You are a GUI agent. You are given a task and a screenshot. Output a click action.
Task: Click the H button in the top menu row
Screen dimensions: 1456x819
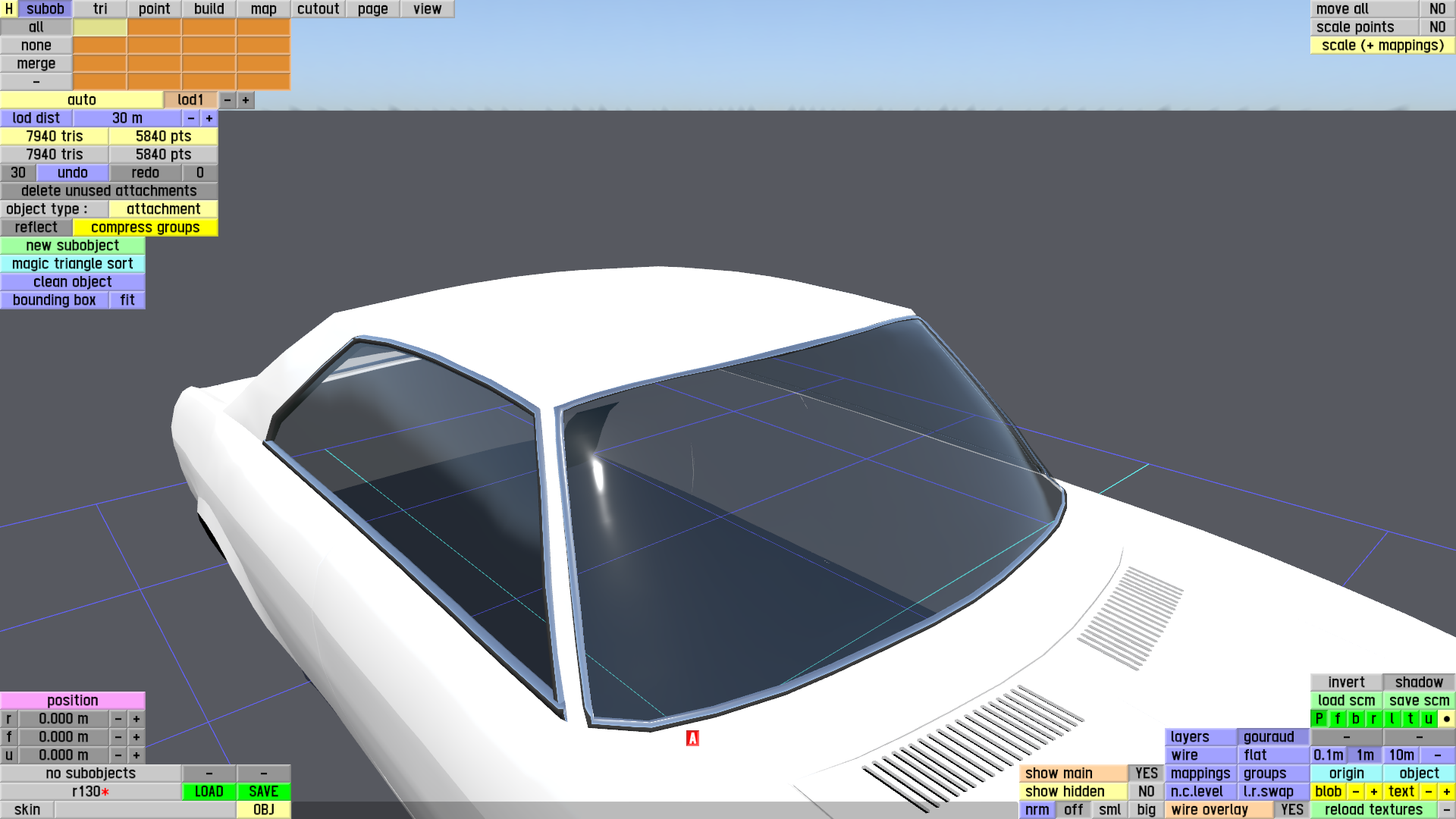[8, 8]
